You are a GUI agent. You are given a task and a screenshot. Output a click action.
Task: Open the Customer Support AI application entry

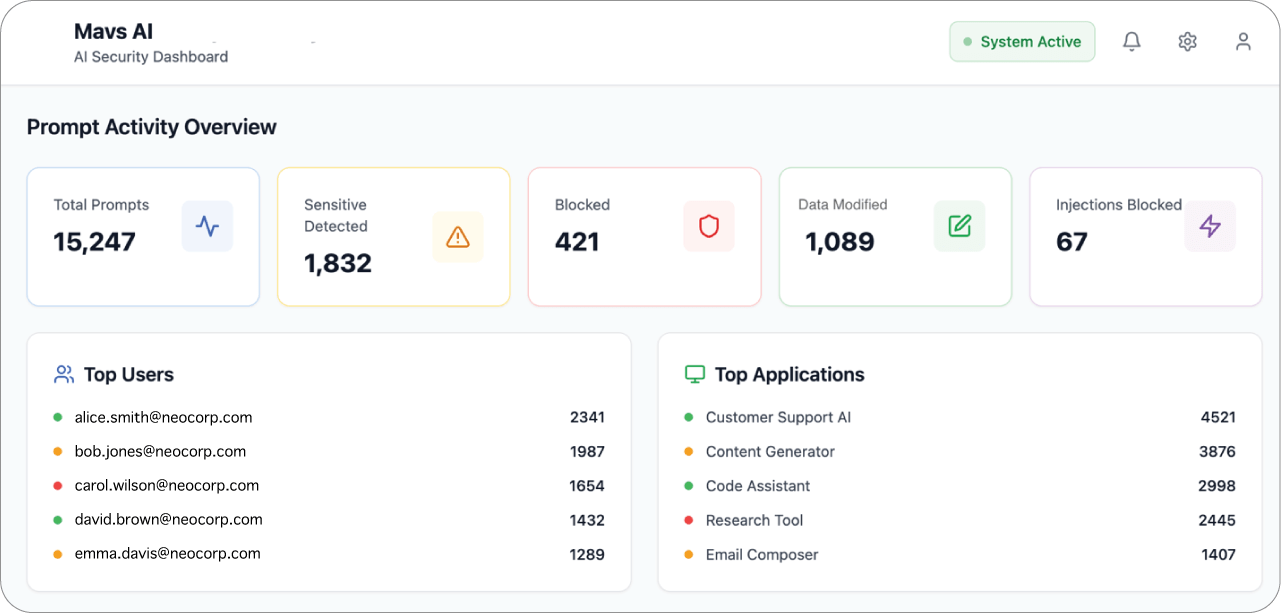point(778,418)
